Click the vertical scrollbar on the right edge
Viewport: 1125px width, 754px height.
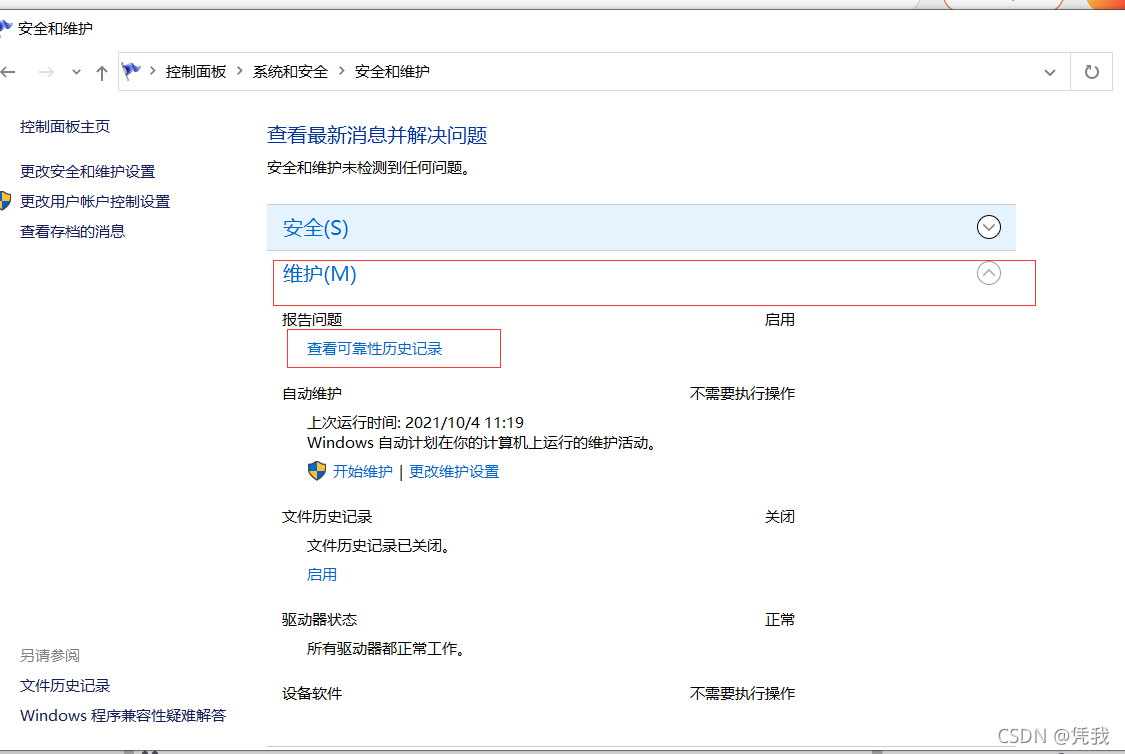[1119, 400]
